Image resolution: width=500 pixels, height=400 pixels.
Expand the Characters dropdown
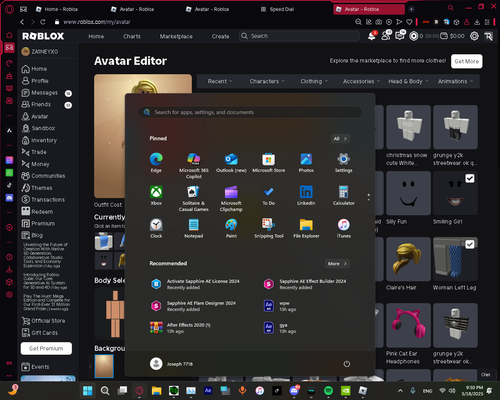267,81
